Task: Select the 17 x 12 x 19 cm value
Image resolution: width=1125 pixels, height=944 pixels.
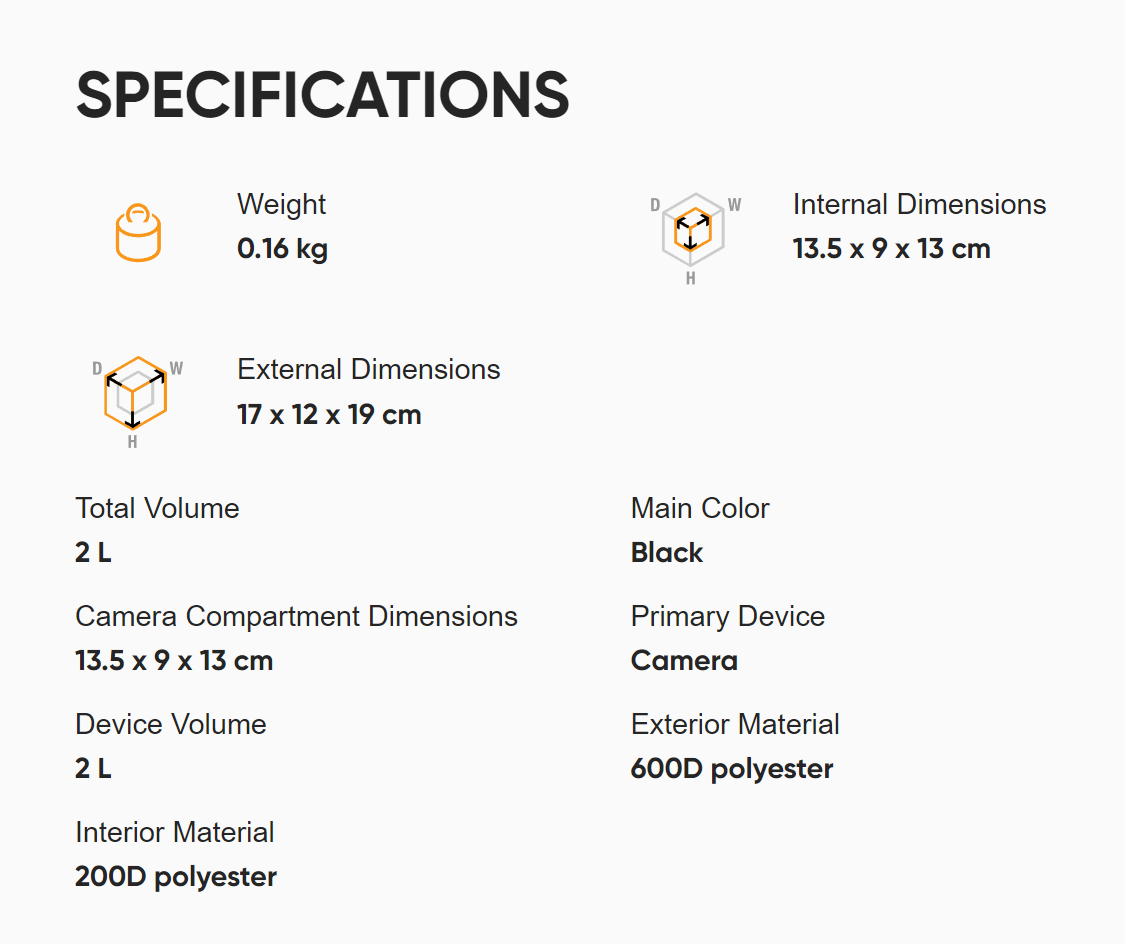Action: click(x=329, y=414)
